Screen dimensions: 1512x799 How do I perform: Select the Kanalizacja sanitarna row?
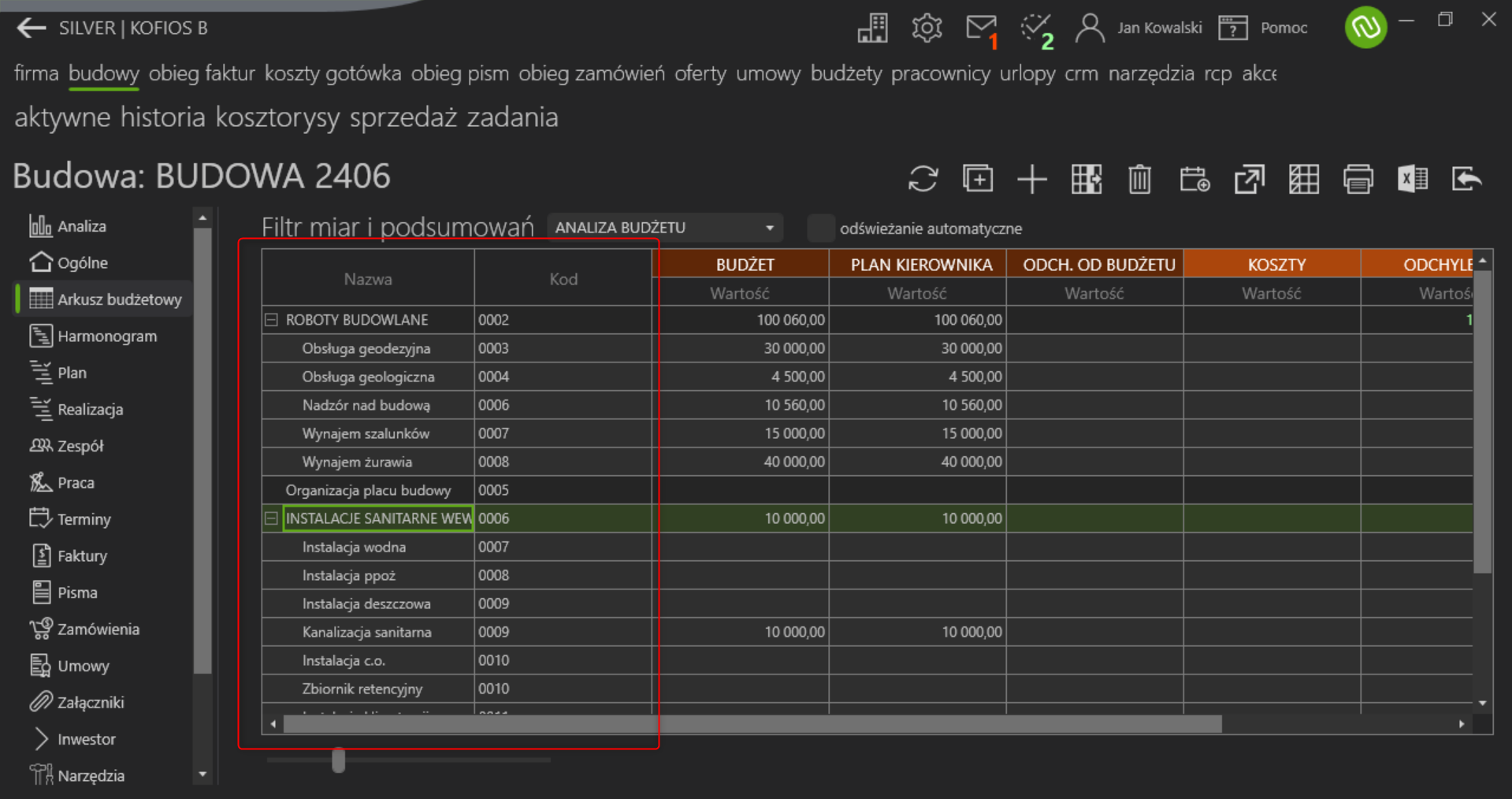pyautogui.click(x=867, y=632)
